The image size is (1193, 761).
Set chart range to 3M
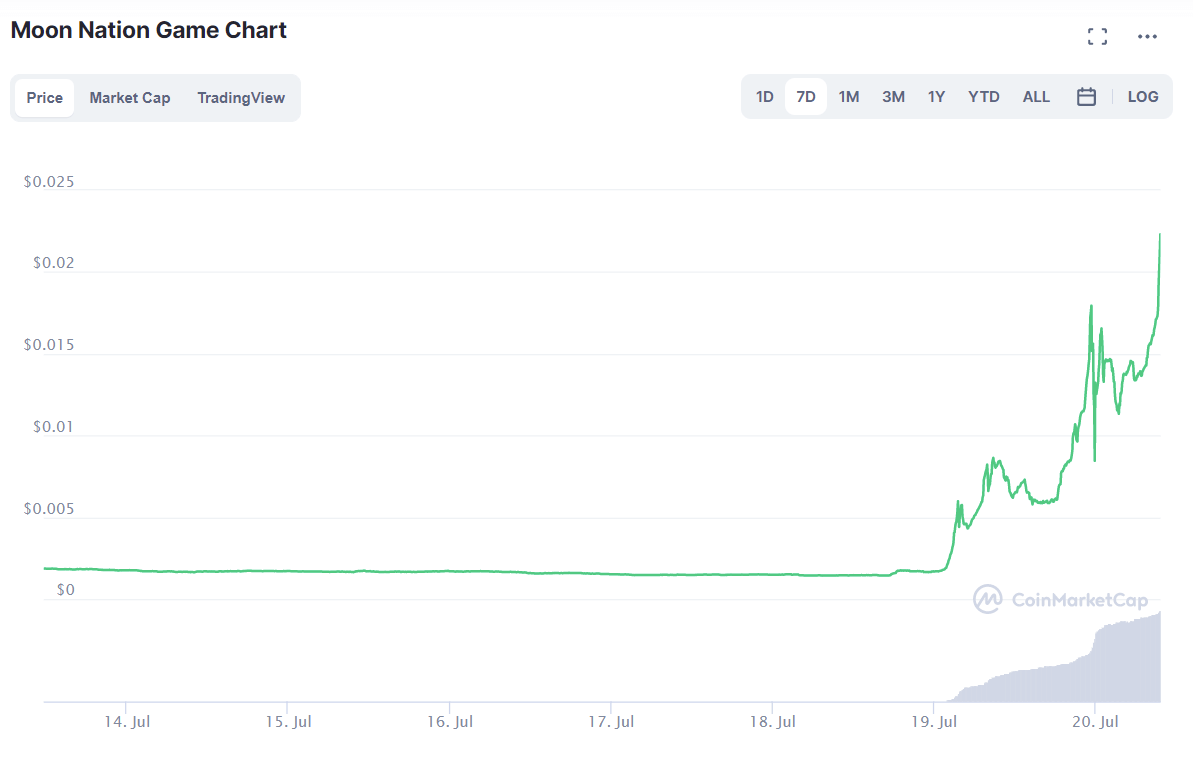click(x=893, y=97)
